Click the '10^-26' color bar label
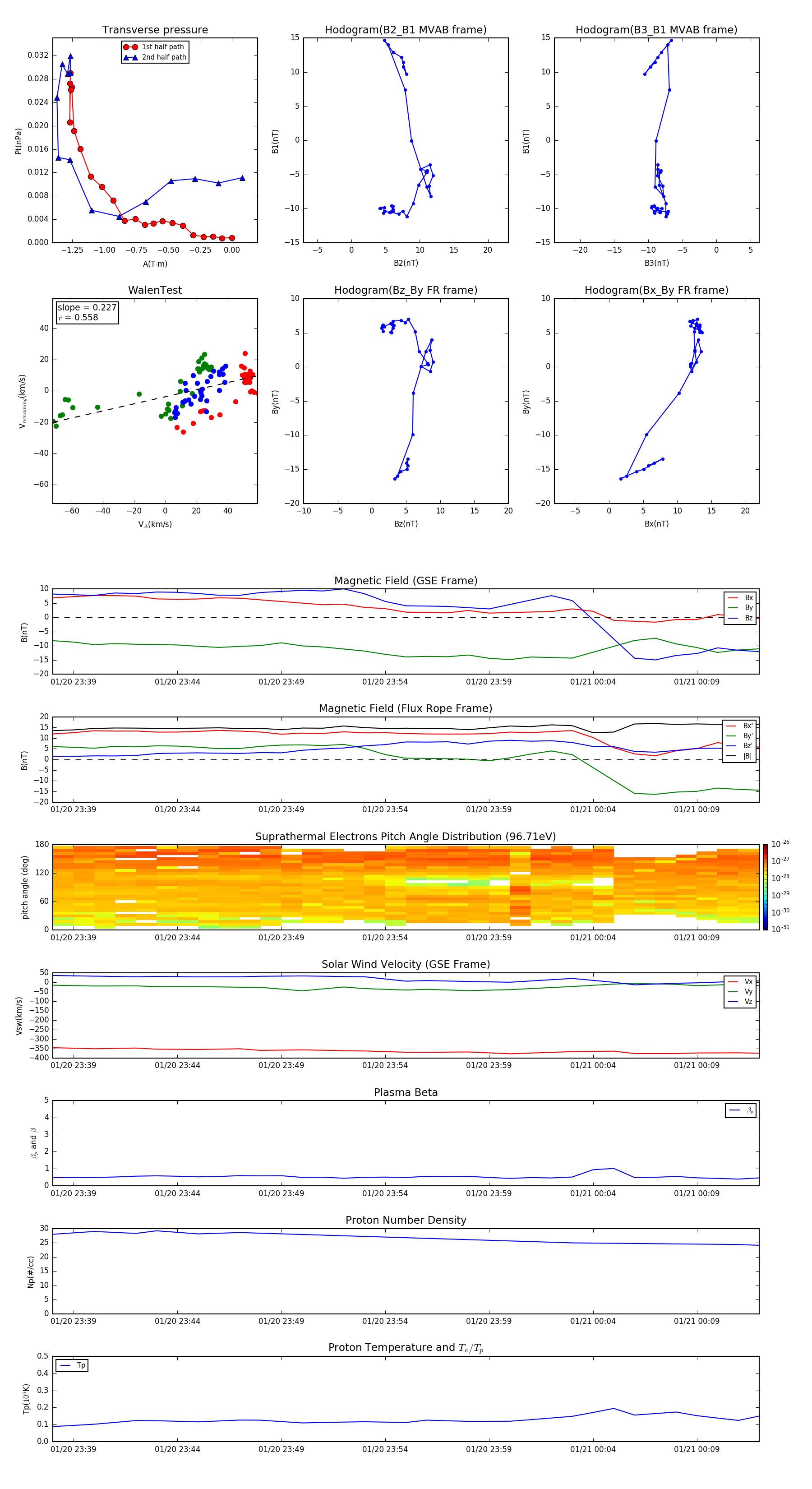812x1489 pixels. 780,844
